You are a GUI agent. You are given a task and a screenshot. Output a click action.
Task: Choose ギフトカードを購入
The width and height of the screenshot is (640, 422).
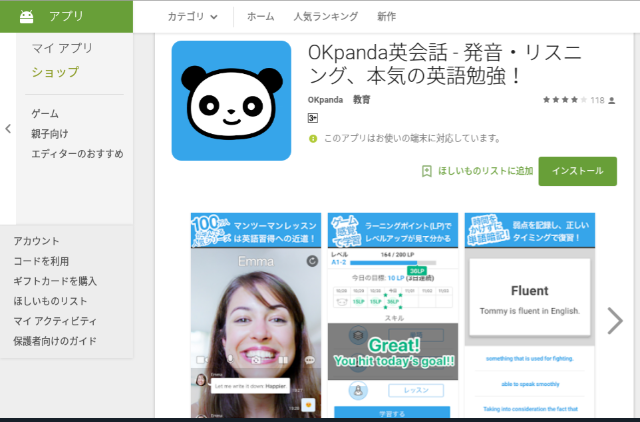55,281
